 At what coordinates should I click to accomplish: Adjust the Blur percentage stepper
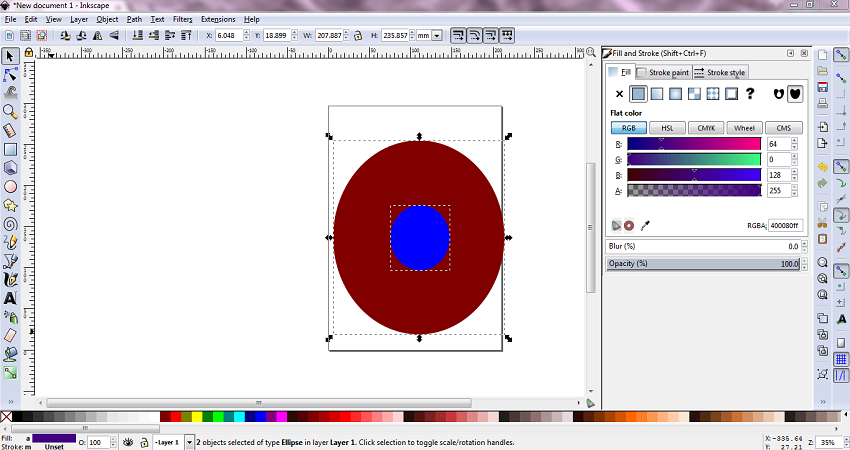(804, 246)
